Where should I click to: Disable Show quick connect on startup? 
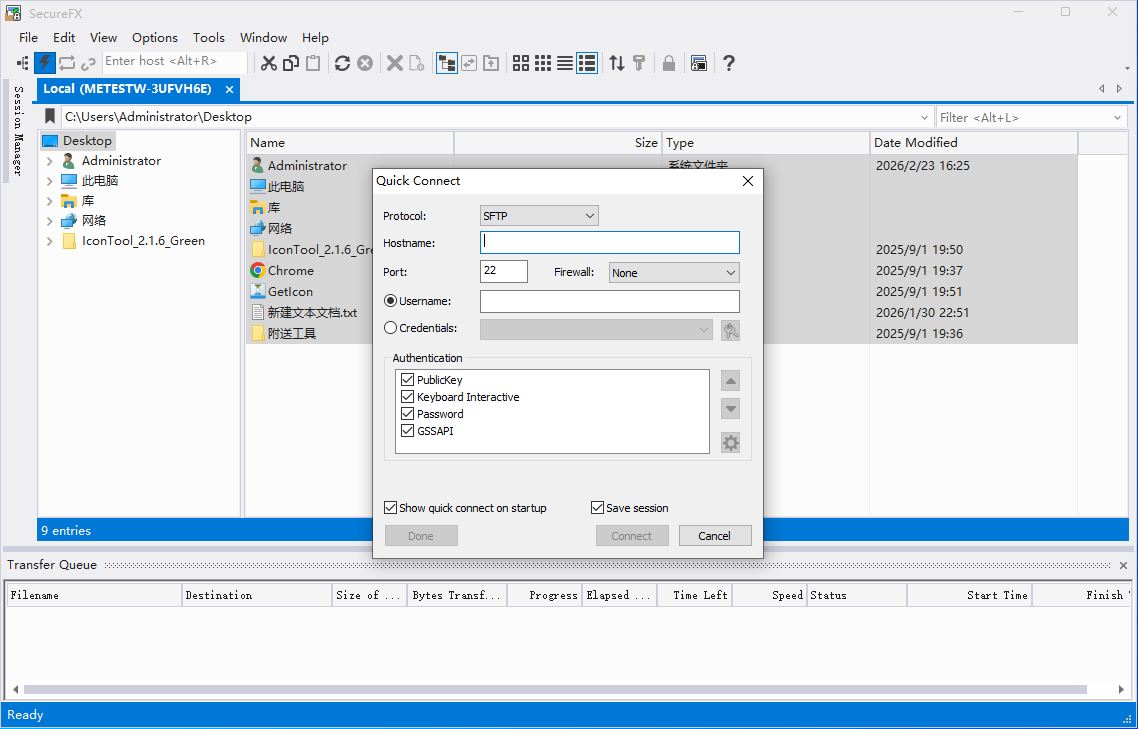(391, 508)
